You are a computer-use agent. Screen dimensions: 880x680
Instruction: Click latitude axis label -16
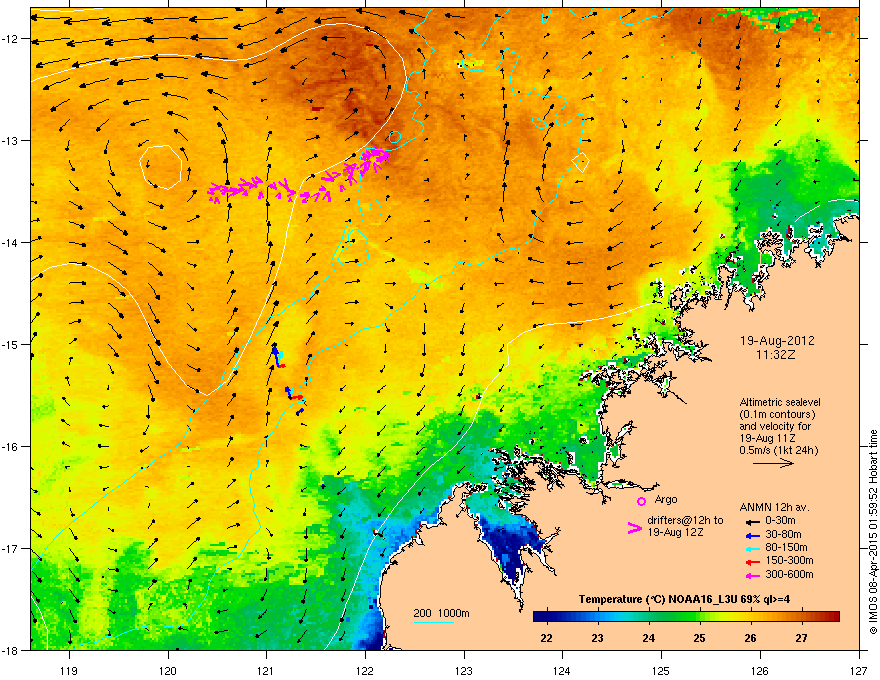click(11, 447)
